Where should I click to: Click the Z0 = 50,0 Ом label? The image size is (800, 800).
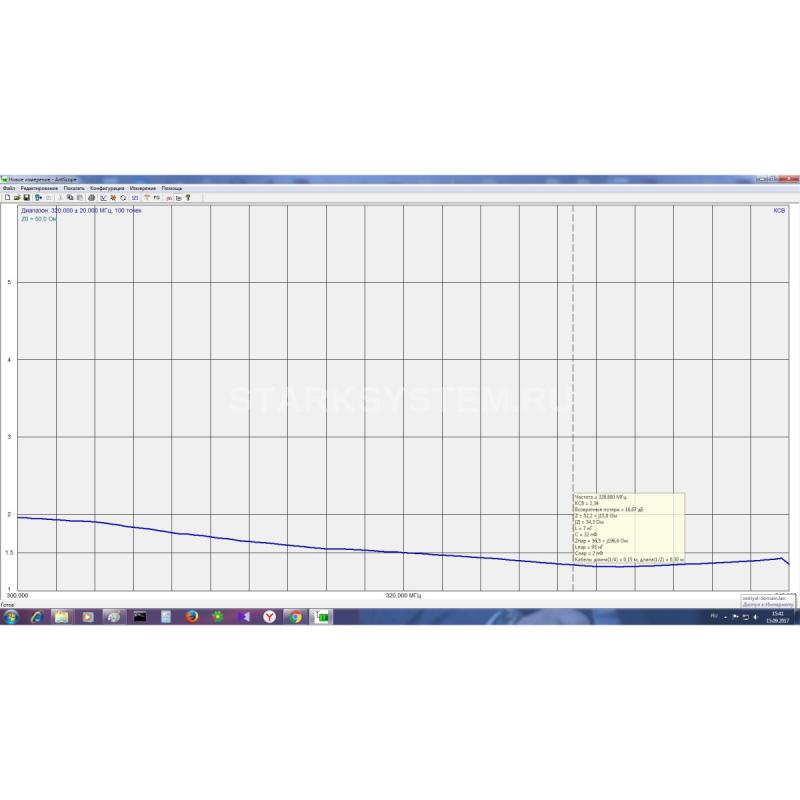coord(39,219)
